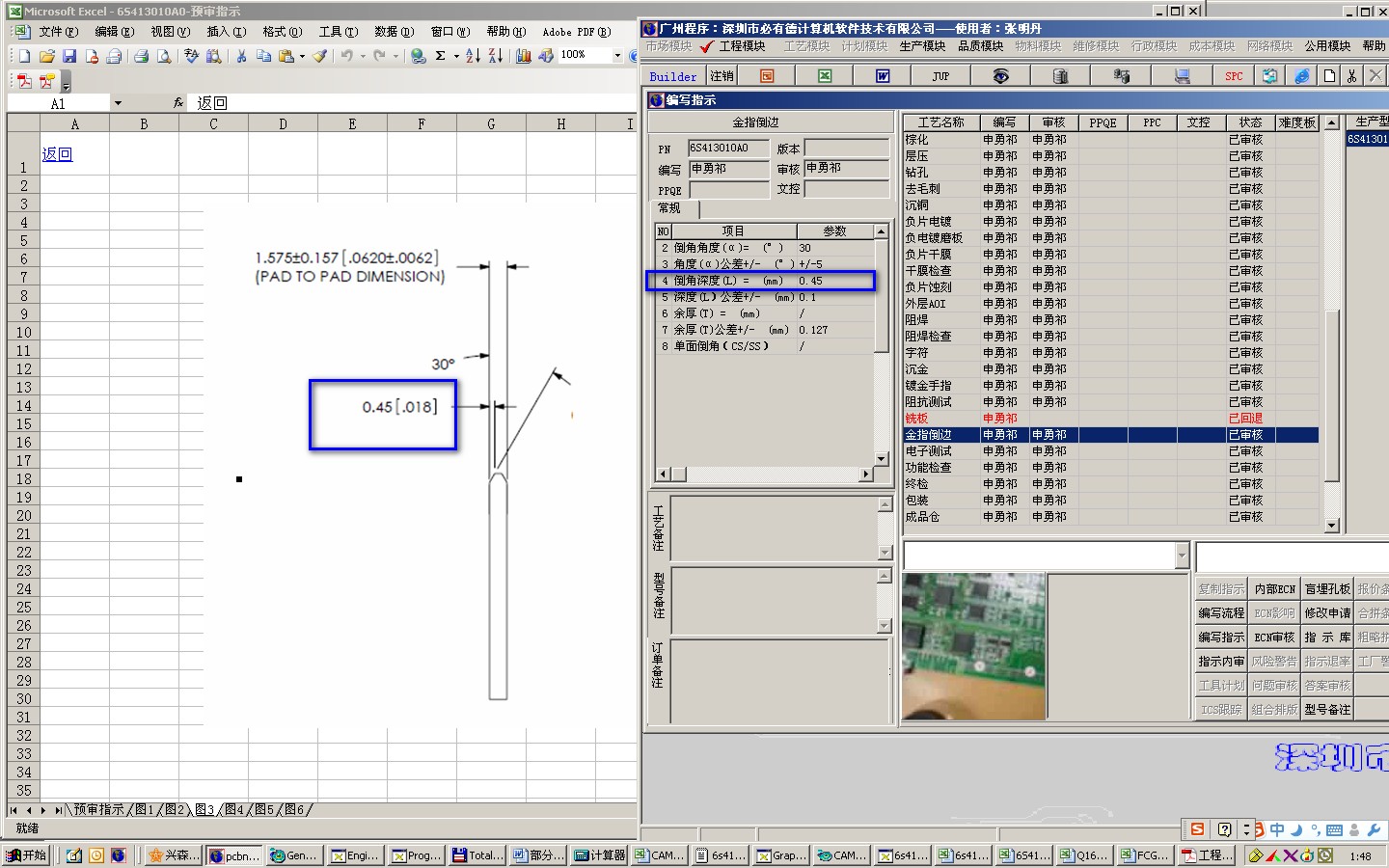The height and width of the screenshot is (868, 1389).
Task: Click the 盲埋孔板 button
Action: click(x=1327, y=588)
